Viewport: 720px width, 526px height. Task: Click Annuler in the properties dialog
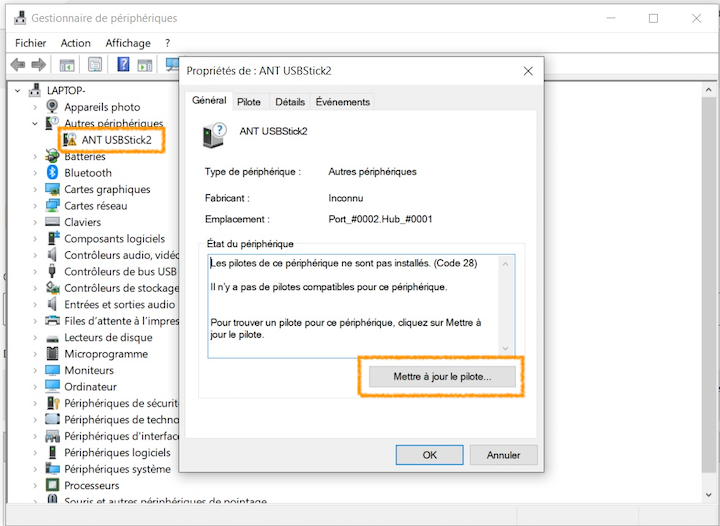pos(503,455)
